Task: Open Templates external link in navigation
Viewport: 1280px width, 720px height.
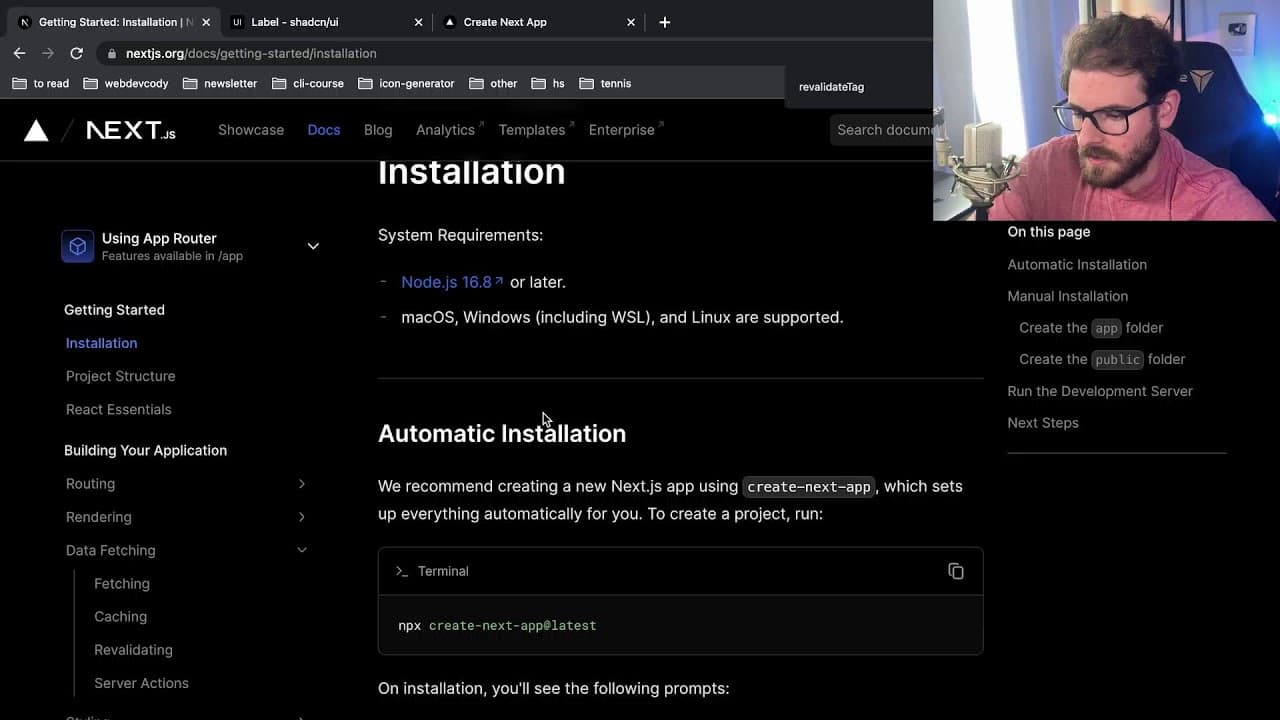Action: point(536,130)
